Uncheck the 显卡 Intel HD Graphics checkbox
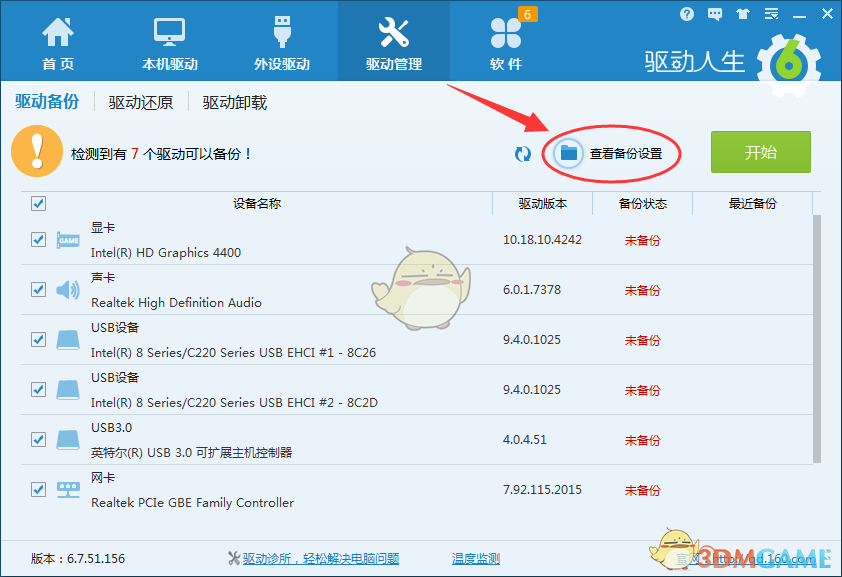 [38, 239]
